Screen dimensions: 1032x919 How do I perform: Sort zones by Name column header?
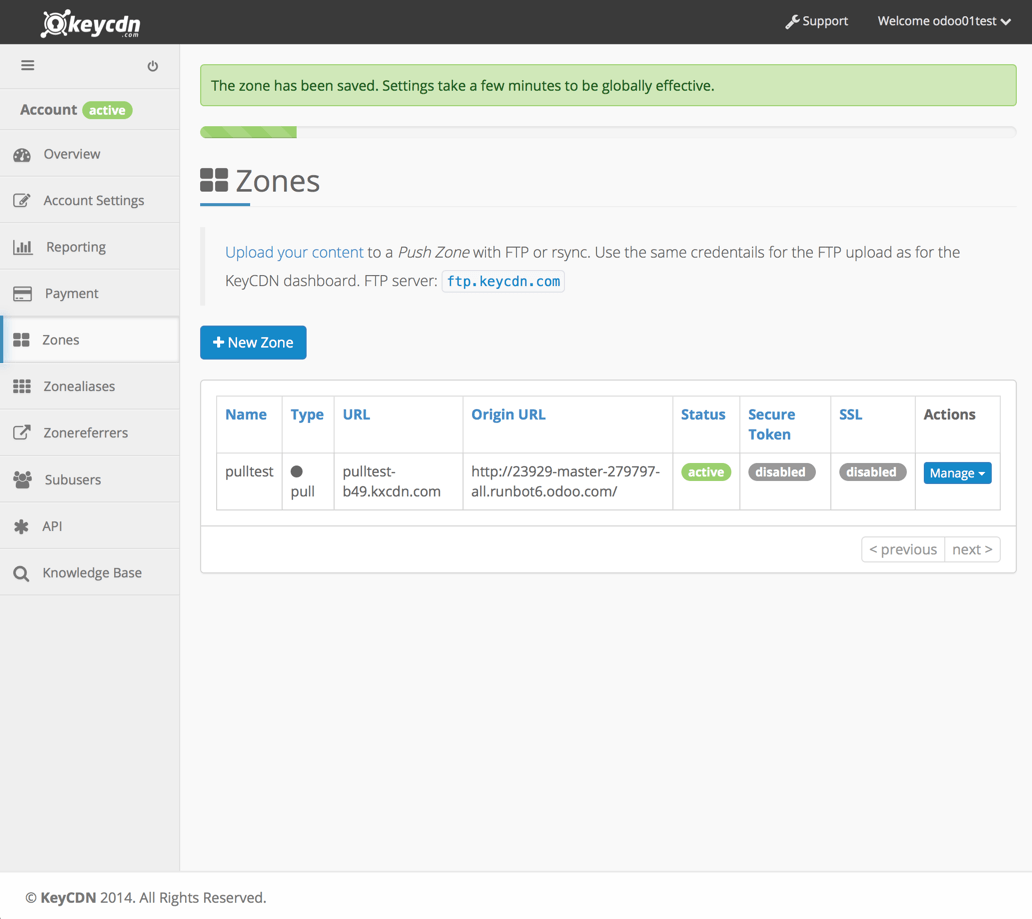[246, 414]
